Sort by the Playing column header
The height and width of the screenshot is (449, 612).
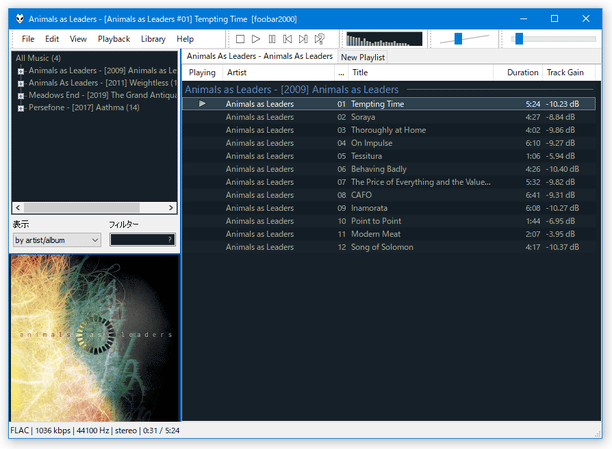(202, 73)
